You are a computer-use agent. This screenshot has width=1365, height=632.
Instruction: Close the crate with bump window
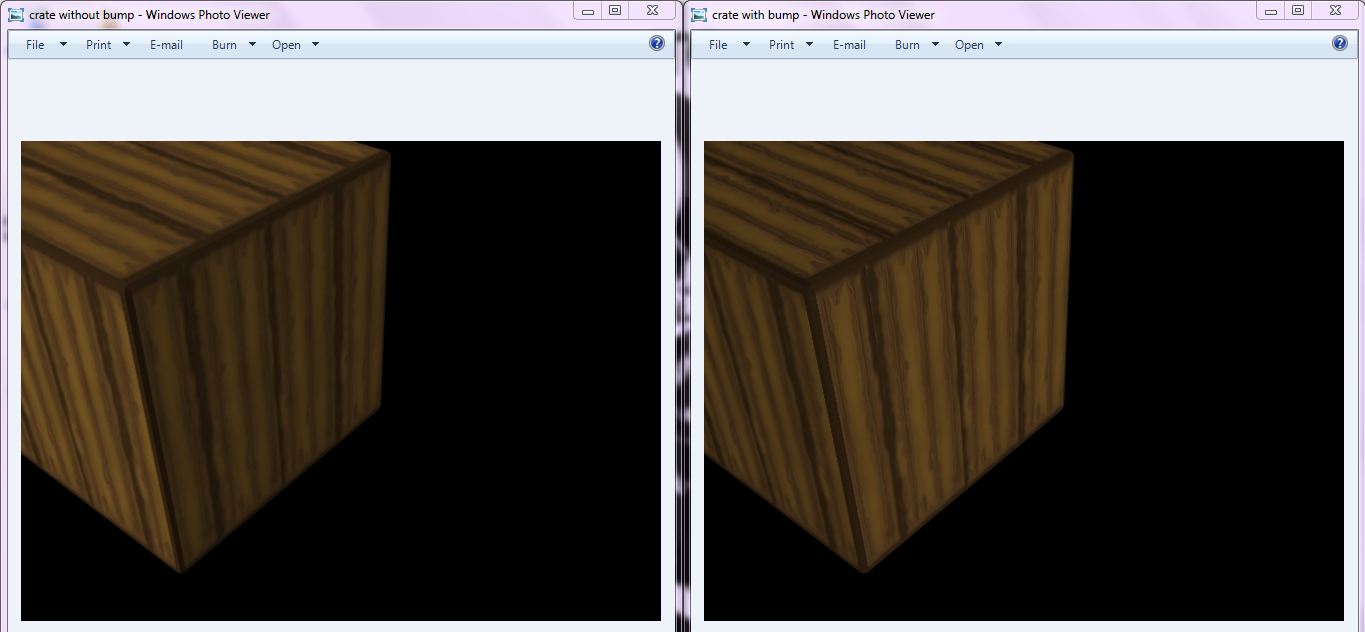(1336, 10)
